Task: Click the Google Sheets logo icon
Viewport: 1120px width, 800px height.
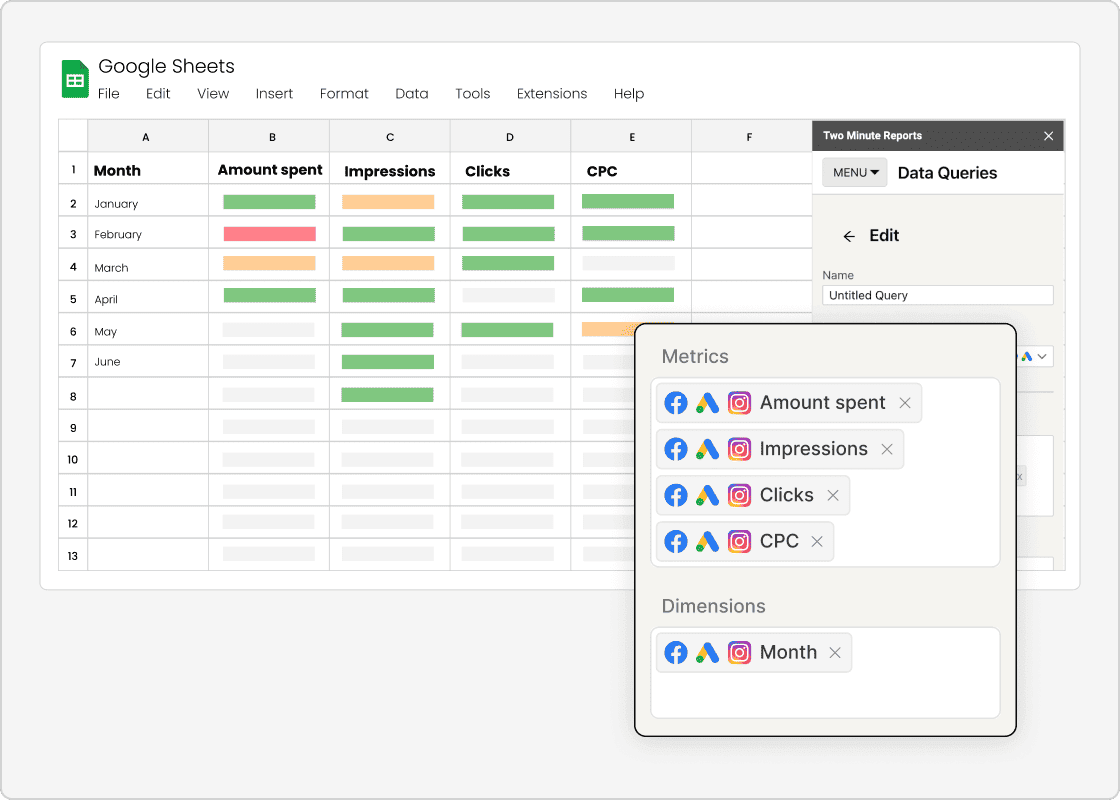Action: click(74, 78)
